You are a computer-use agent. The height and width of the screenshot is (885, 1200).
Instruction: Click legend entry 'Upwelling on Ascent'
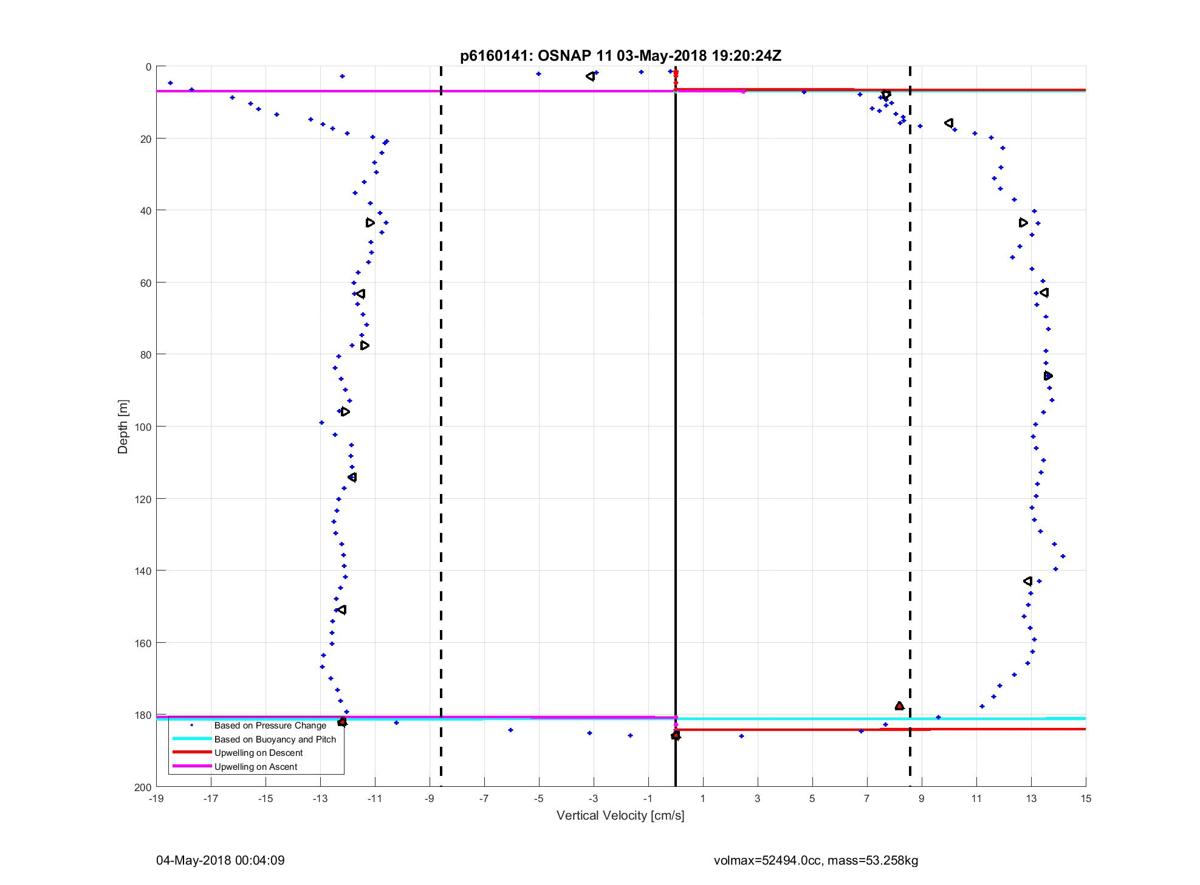coord(257,766)
